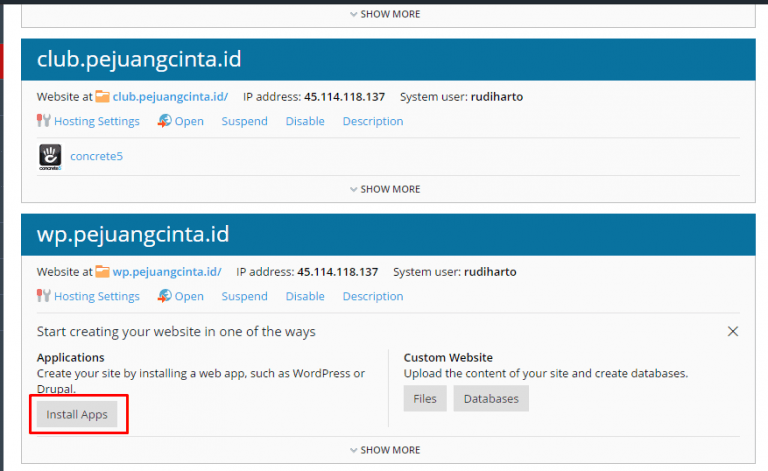Expand SHOW MORE under club.pejuangcinta.id
This screenshot has width=768, height=471.
coord(385,189)
